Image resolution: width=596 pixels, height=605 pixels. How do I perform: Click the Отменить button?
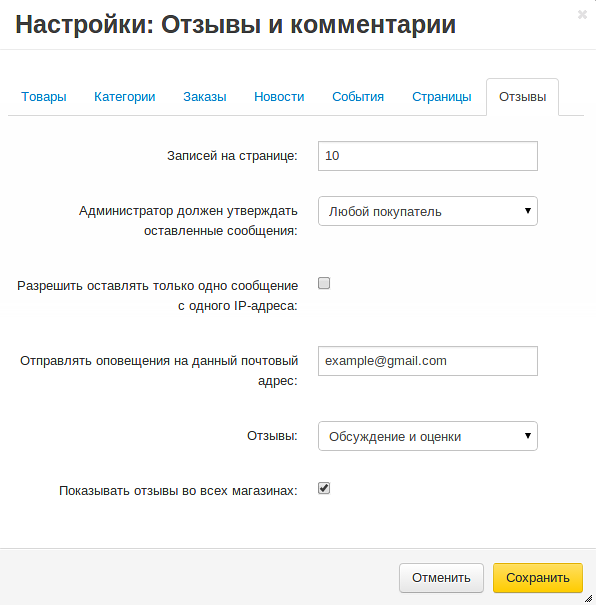click(441, 578)
